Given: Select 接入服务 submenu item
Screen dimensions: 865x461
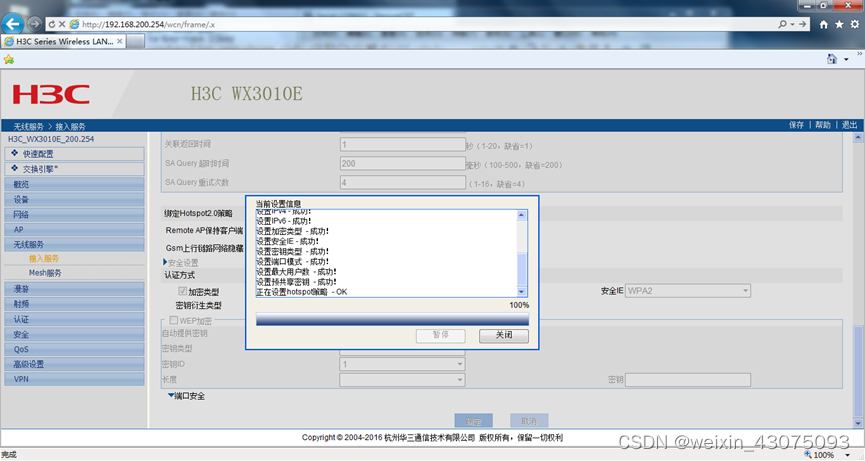Looking at the screenshot, I should pyautogui.click(x=44, y=259).
